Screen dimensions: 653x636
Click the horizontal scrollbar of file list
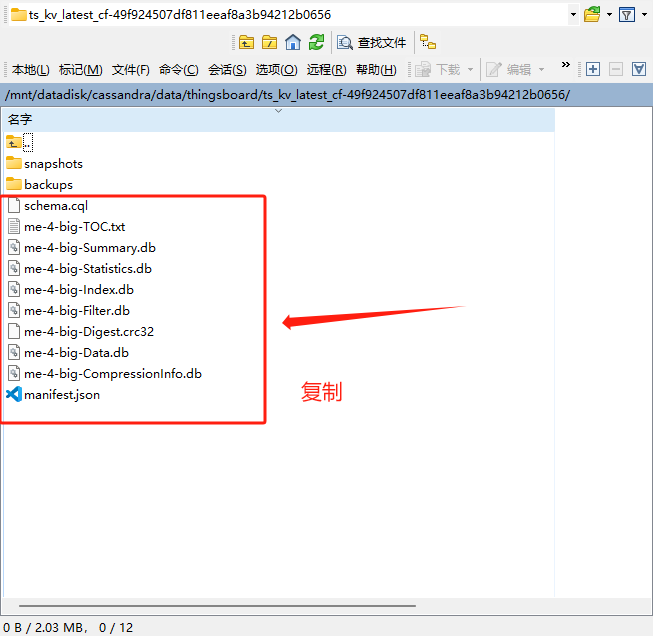[x=217, y=606]
